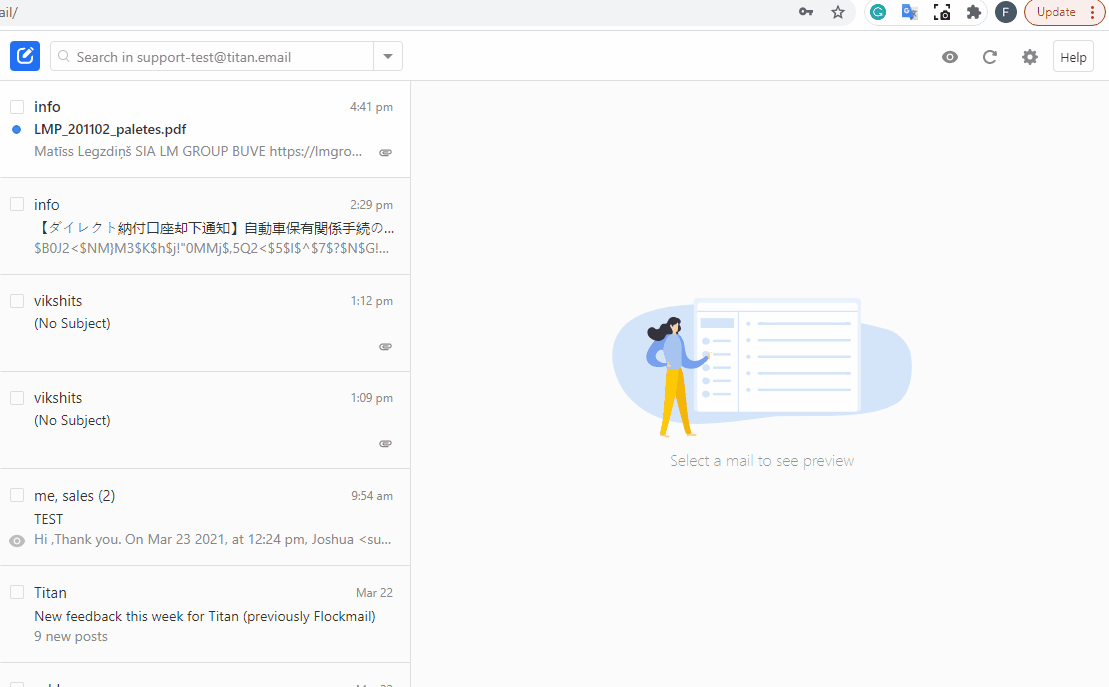Refresh the mailbox with the reload icon
Image resolution: width=1109 pixels, height=687 pixels.
tap(989, 57)
